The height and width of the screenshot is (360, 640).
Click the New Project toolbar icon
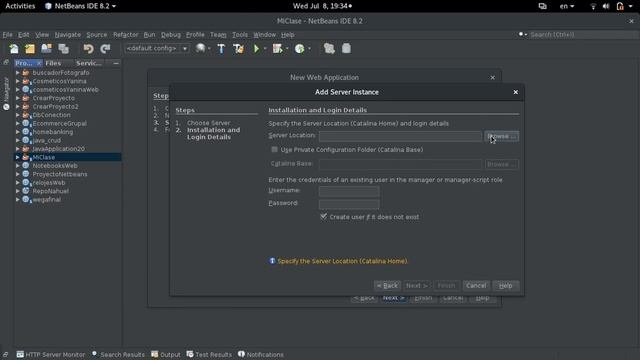coord(30,49)
